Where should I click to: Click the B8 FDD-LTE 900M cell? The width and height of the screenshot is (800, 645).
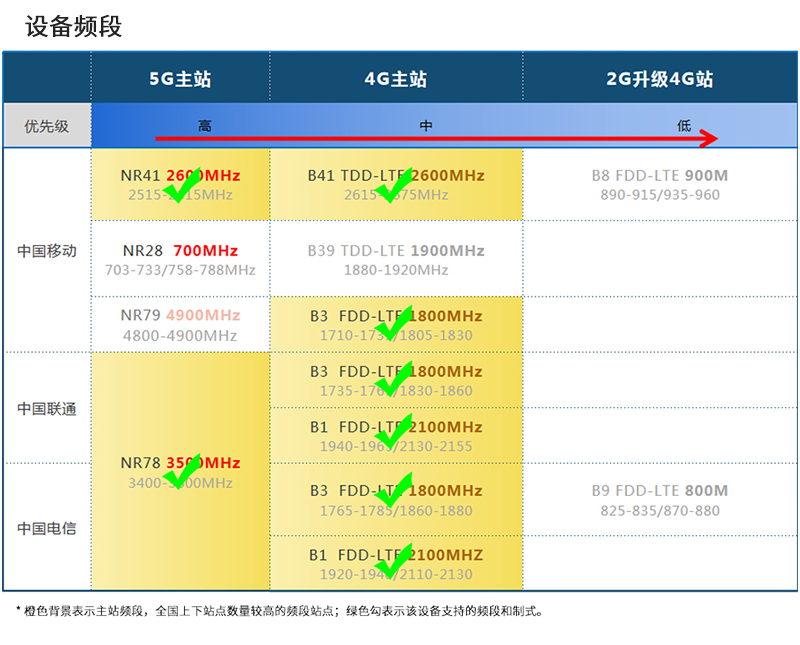tap(659, 185)
